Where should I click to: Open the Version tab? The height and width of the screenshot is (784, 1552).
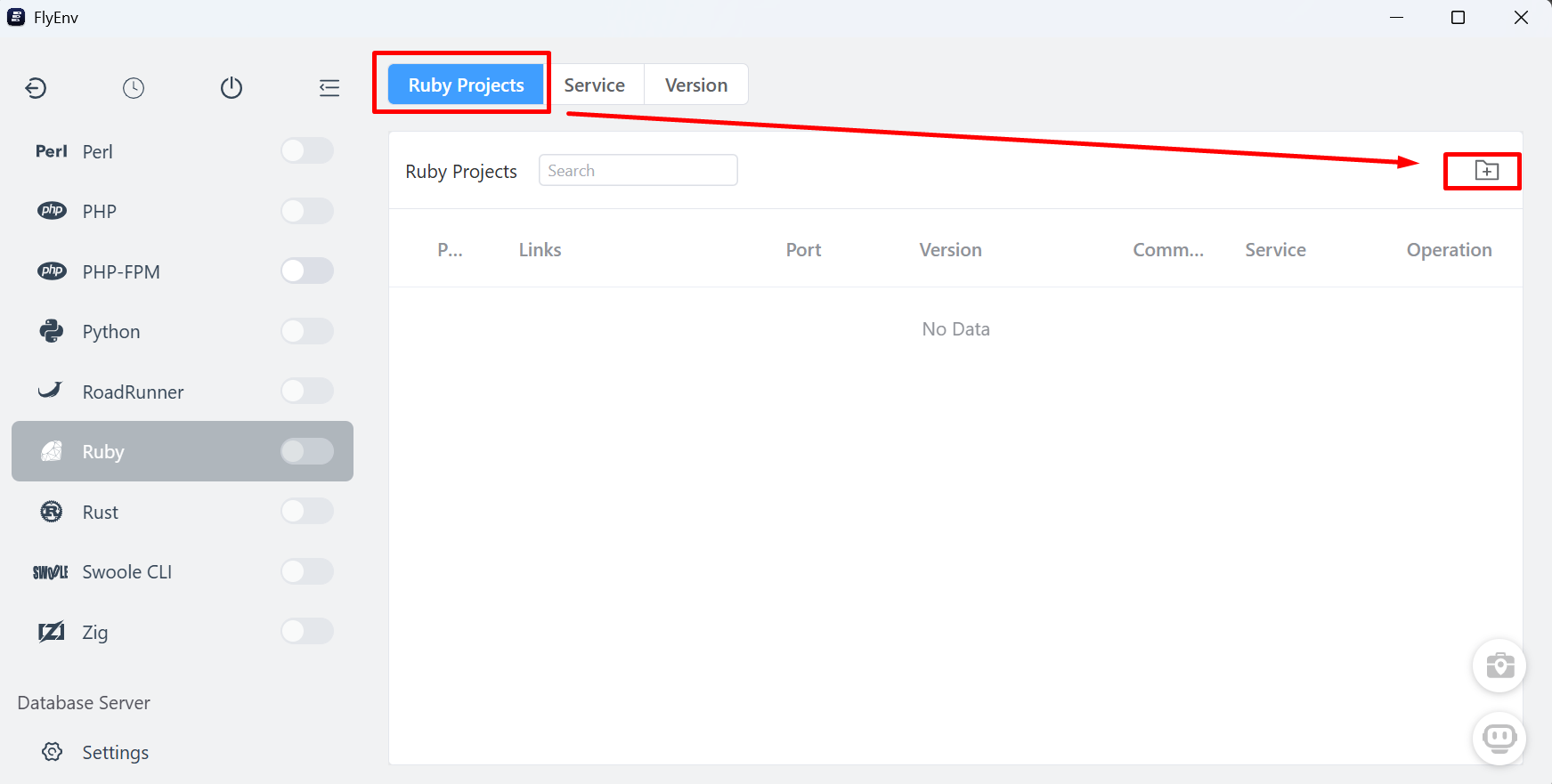(696, 85)
